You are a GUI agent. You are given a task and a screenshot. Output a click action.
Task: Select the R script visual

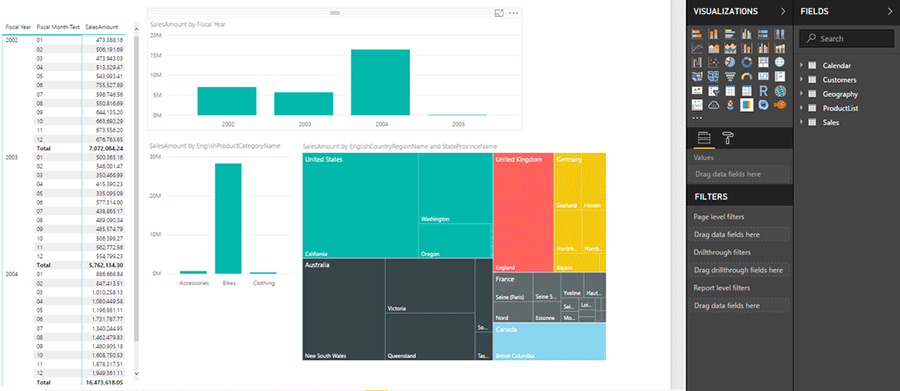tap(763, 91)
